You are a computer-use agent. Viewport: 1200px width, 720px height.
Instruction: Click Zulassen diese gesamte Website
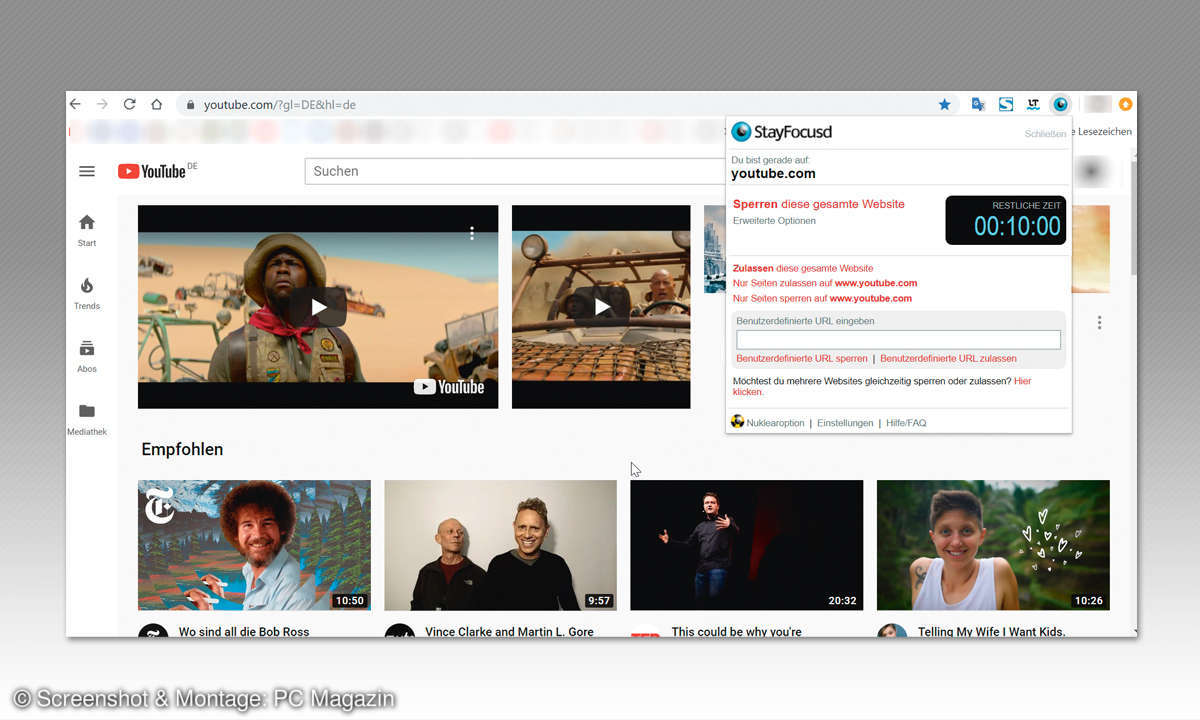803,268
